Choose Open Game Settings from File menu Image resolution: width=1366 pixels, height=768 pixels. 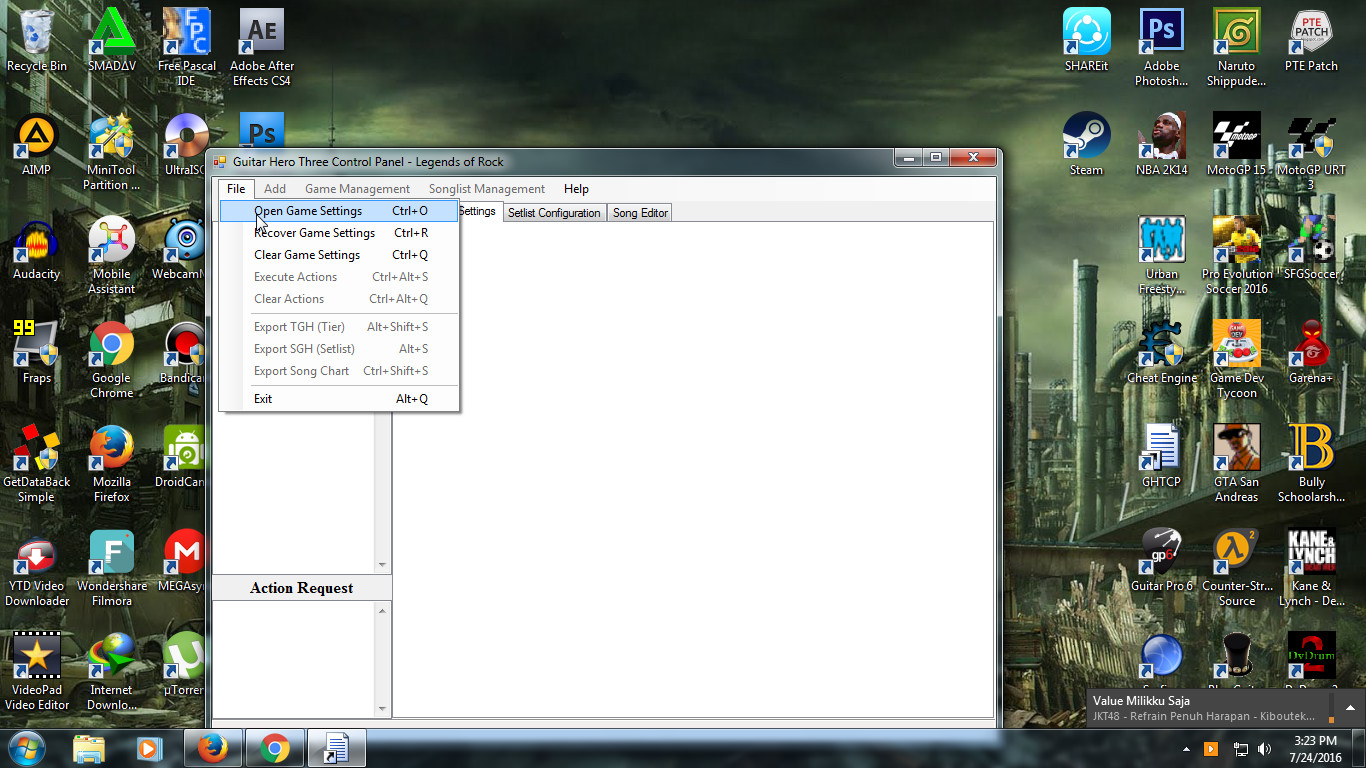click(339, 211)
